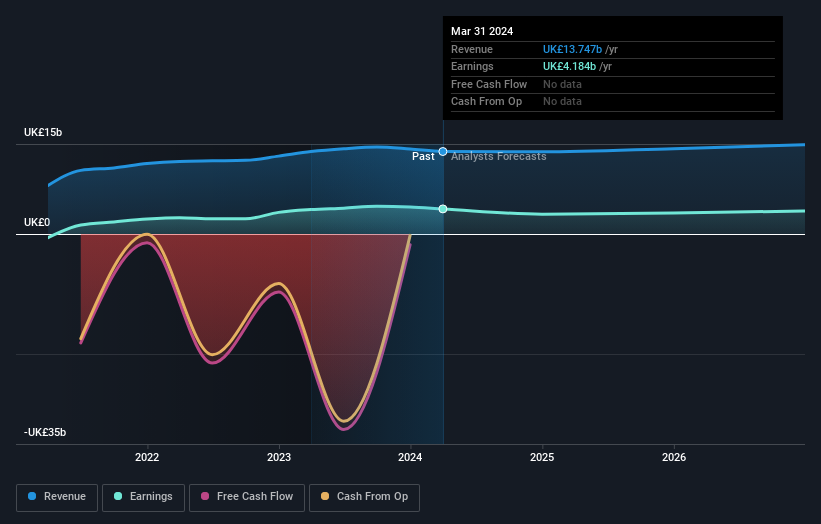The image size is (821, 524).
Task: Click No data beside tooltip Cash From Op
Action: coord(562,102)
